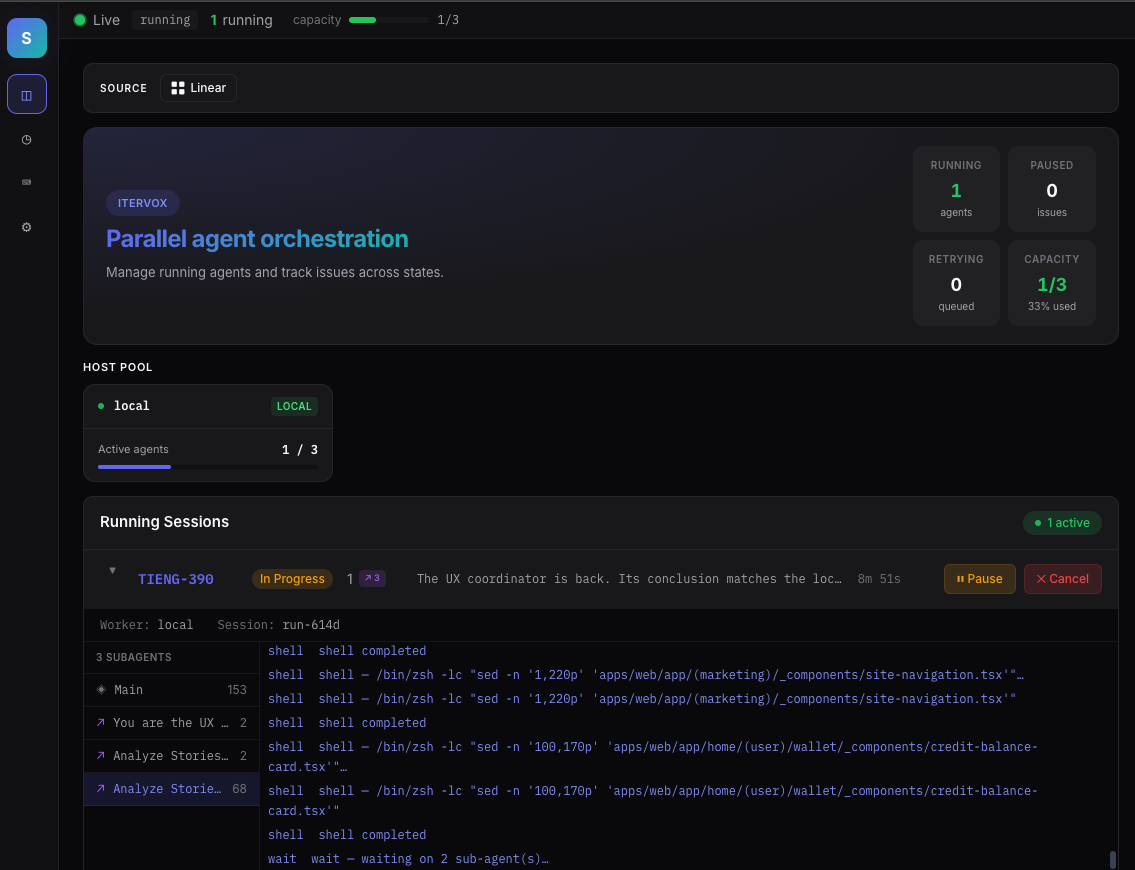
Task: Click the '33% used' capacity text
Action: [x=1052, y=306]
